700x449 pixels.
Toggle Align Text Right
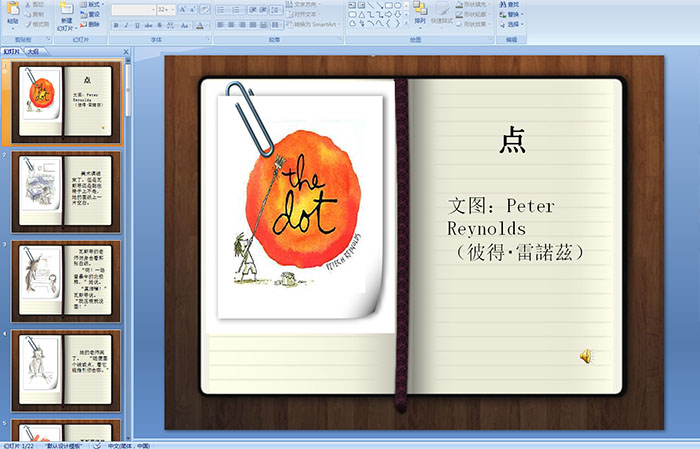[x=242, y=25]
